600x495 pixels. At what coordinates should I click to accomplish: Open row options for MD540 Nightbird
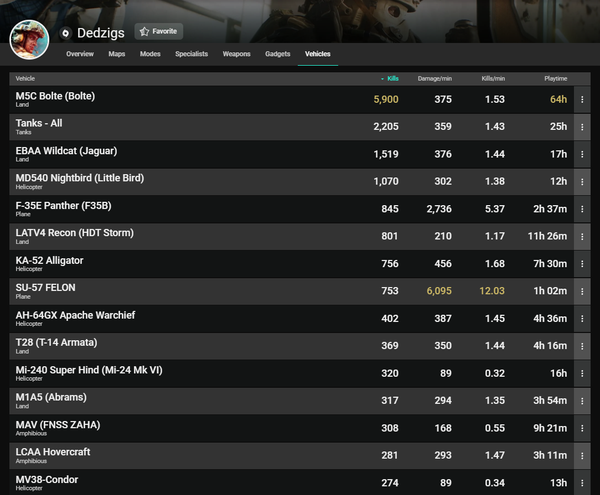point(581,182)
